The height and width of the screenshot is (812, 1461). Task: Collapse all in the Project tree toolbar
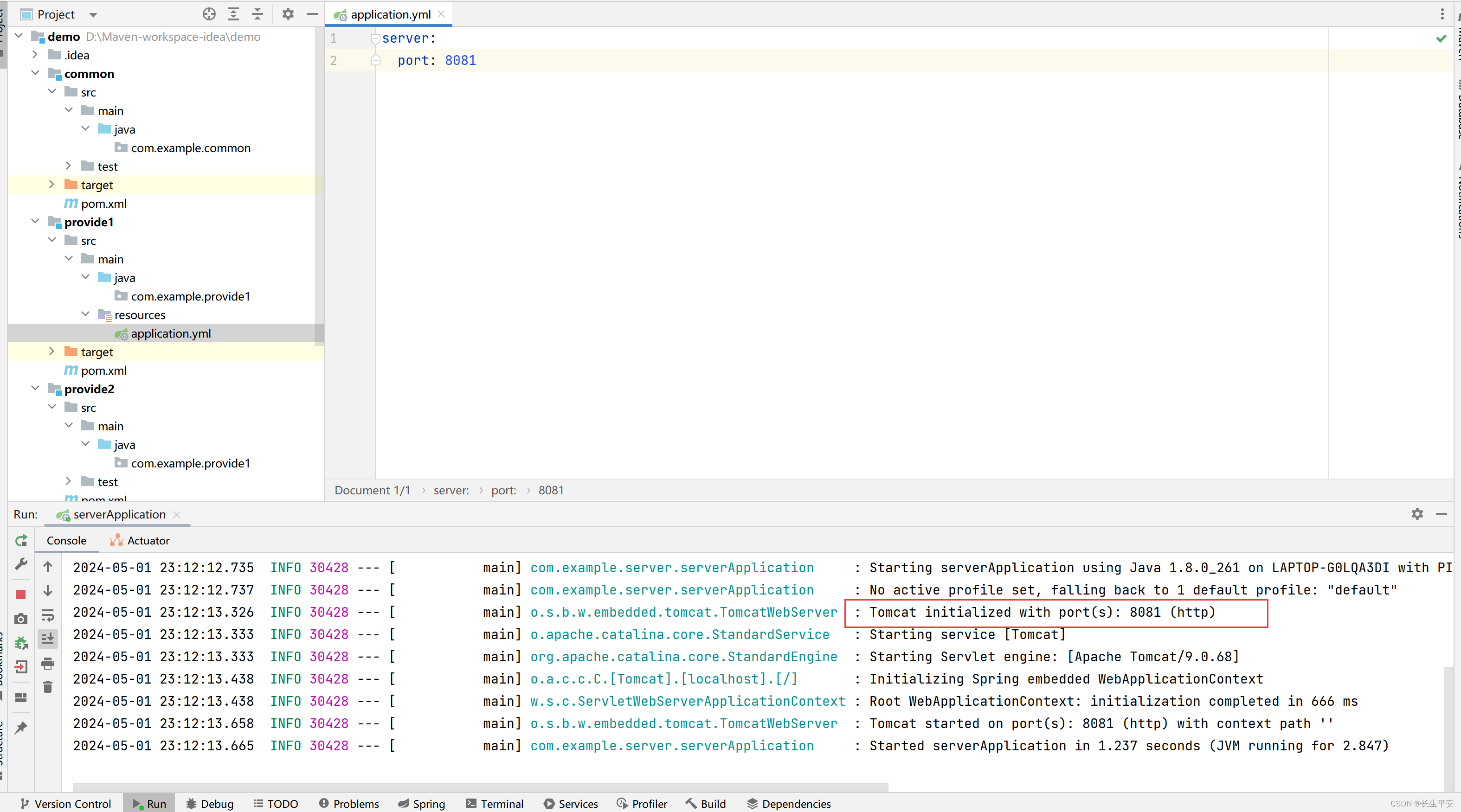[x=257, y=14]
